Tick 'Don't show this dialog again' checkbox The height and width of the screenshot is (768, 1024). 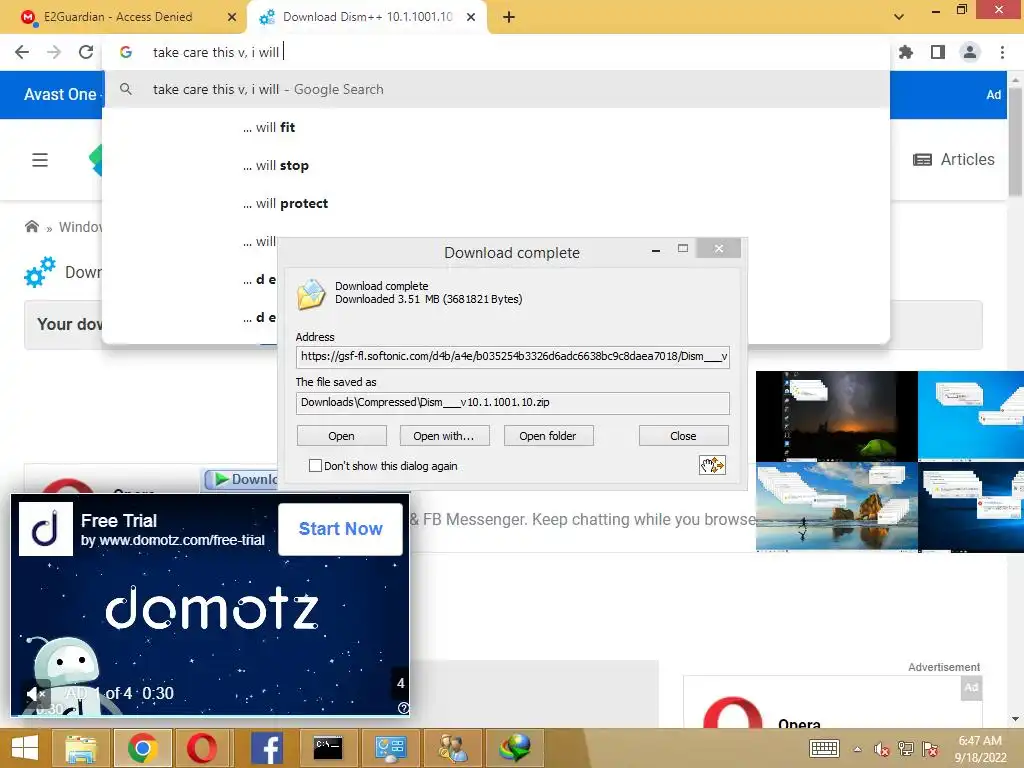(x=315, y=466)
